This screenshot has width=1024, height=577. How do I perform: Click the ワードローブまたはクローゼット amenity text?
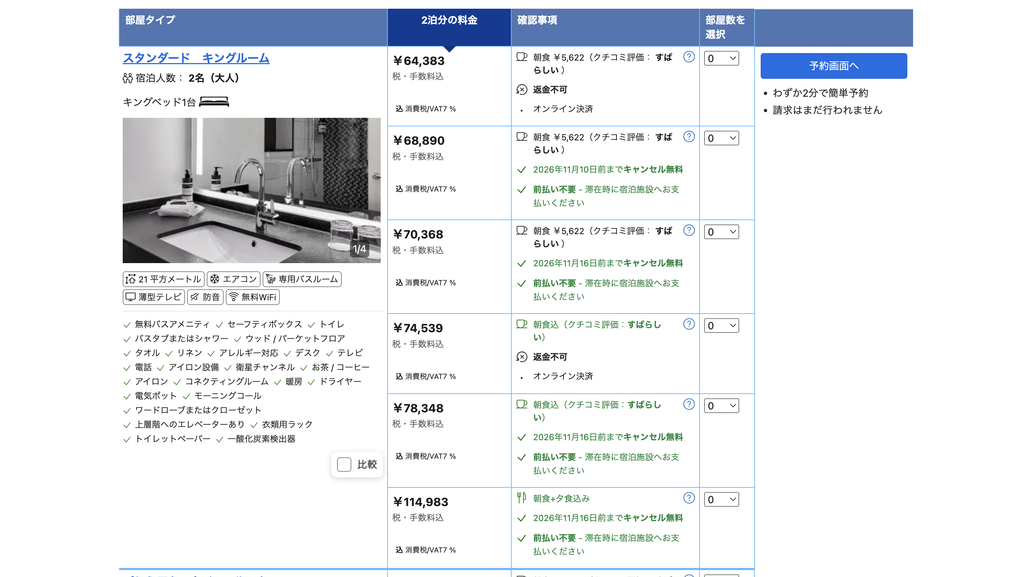pos(198,411)
